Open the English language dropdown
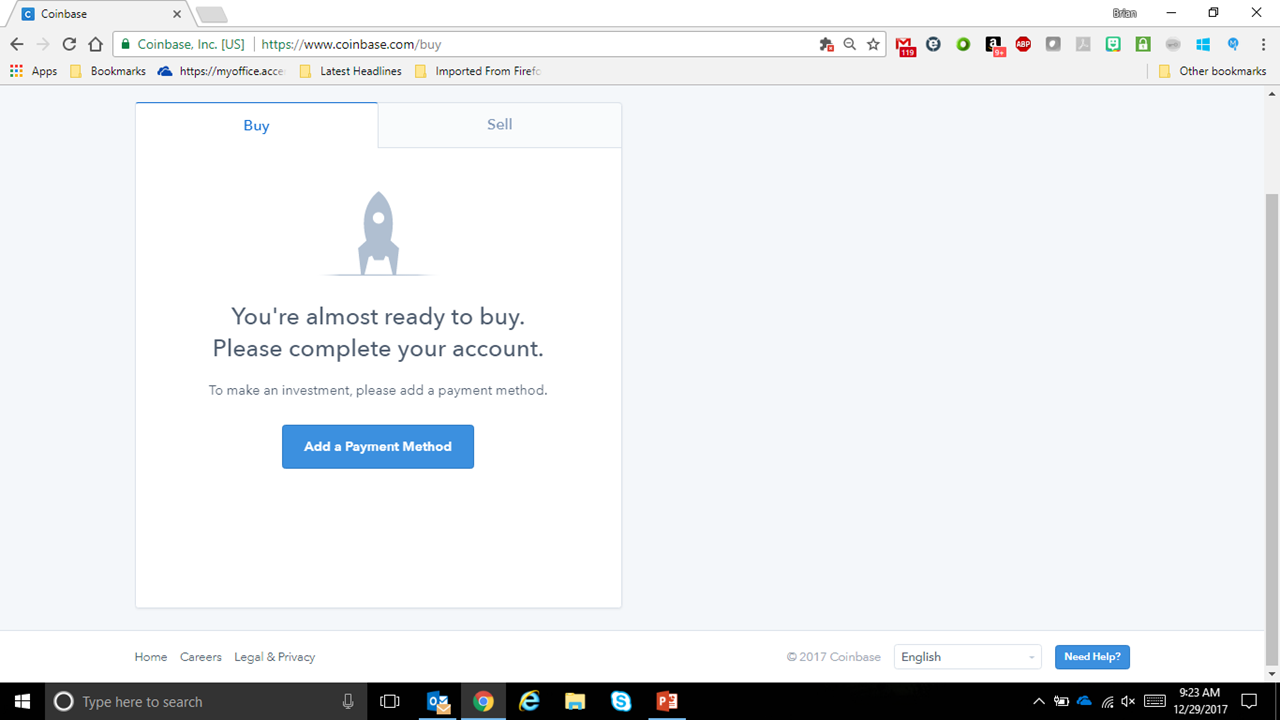 click(x=968, y=657)
